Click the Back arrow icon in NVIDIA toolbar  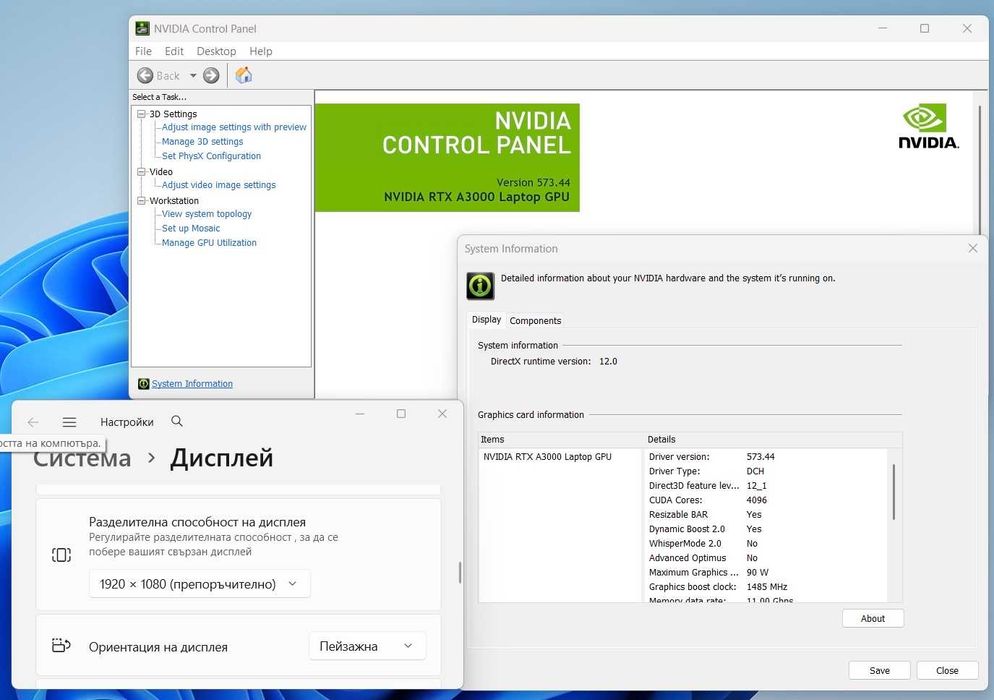point(145,75)
